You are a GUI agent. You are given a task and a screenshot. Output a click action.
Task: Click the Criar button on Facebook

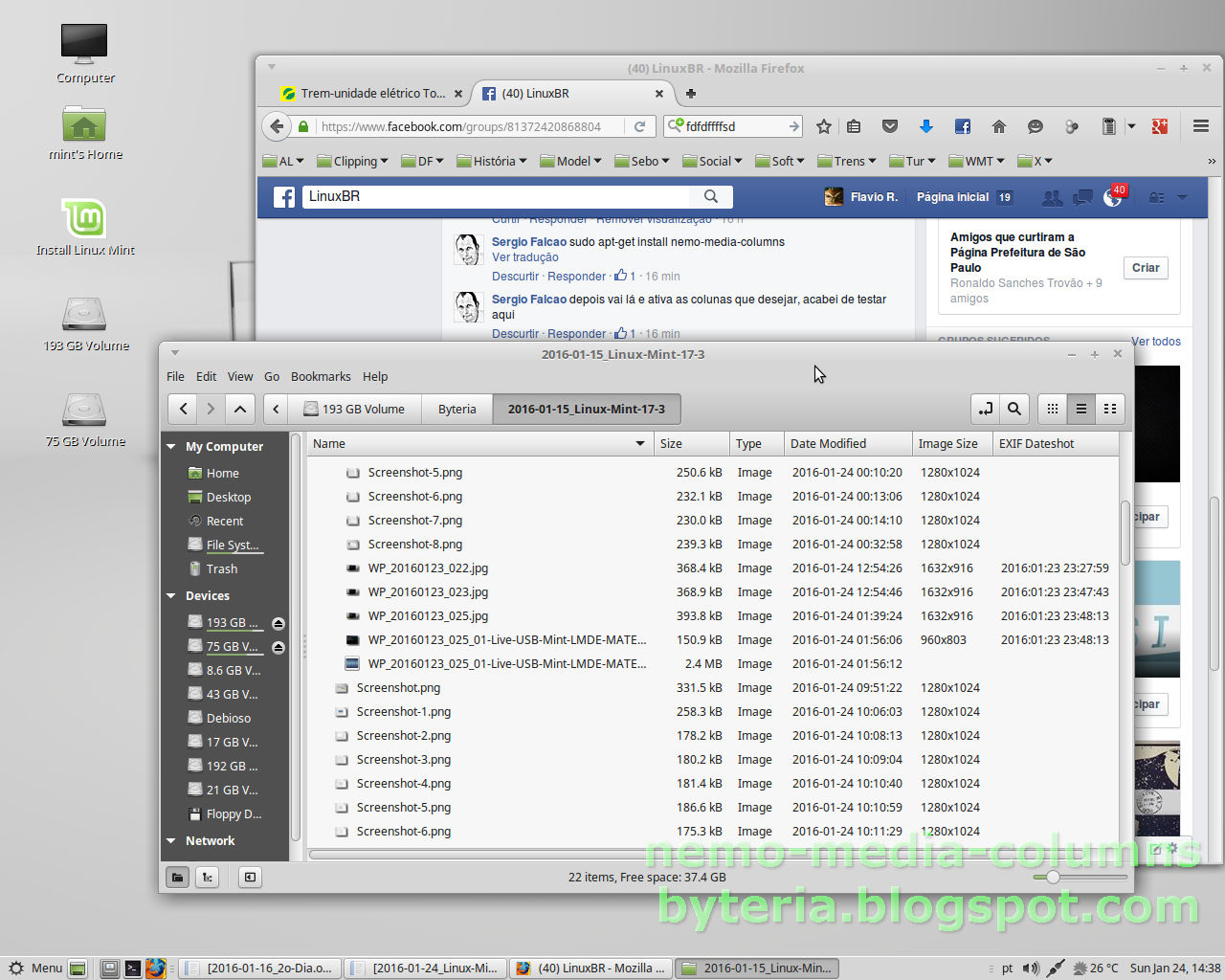click(x=1146, y=268)
